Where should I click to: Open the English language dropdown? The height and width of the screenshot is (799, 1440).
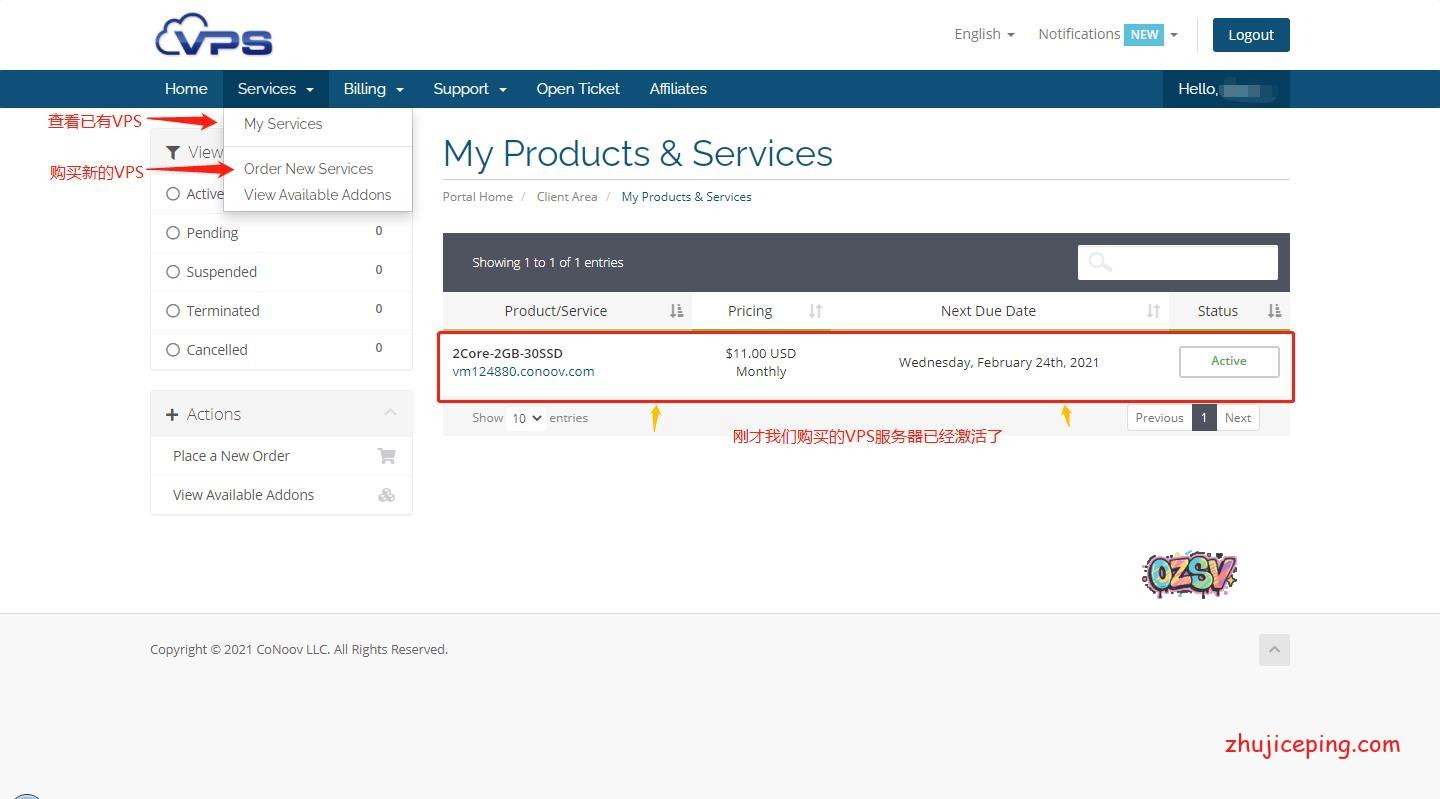click(984, 34)
